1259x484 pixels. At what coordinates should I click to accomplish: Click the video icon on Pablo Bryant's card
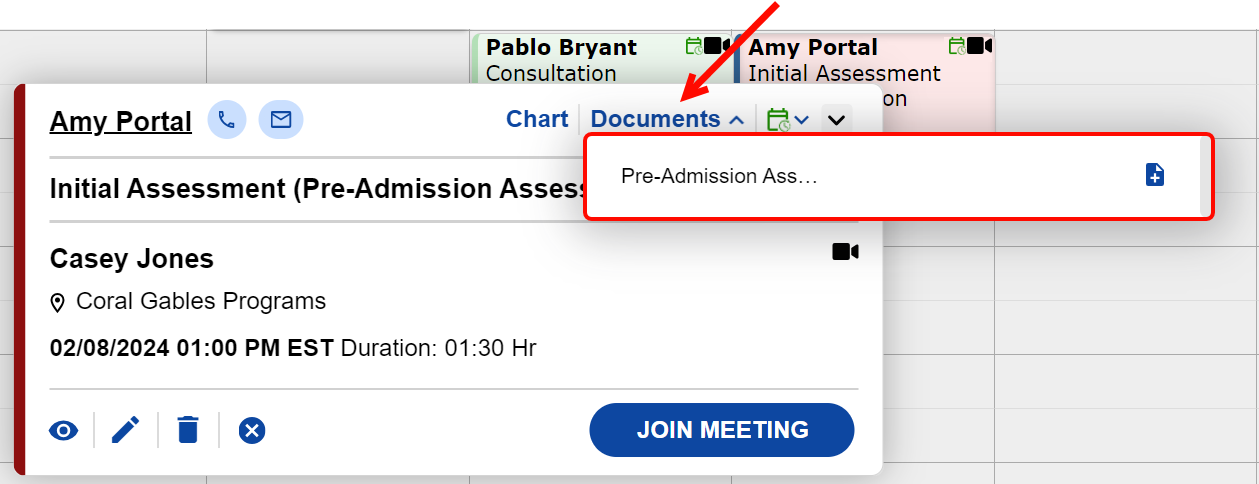tap(715, 46)
